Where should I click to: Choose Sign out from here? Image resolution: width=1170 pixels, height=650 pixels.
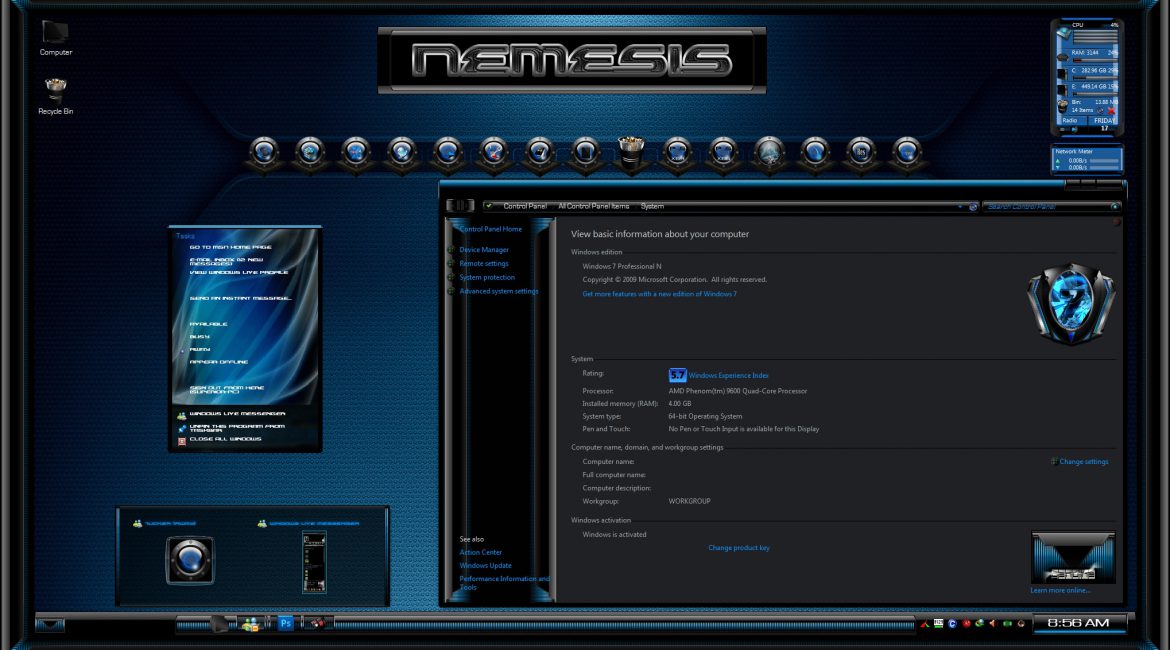click(x=227, y=390)
